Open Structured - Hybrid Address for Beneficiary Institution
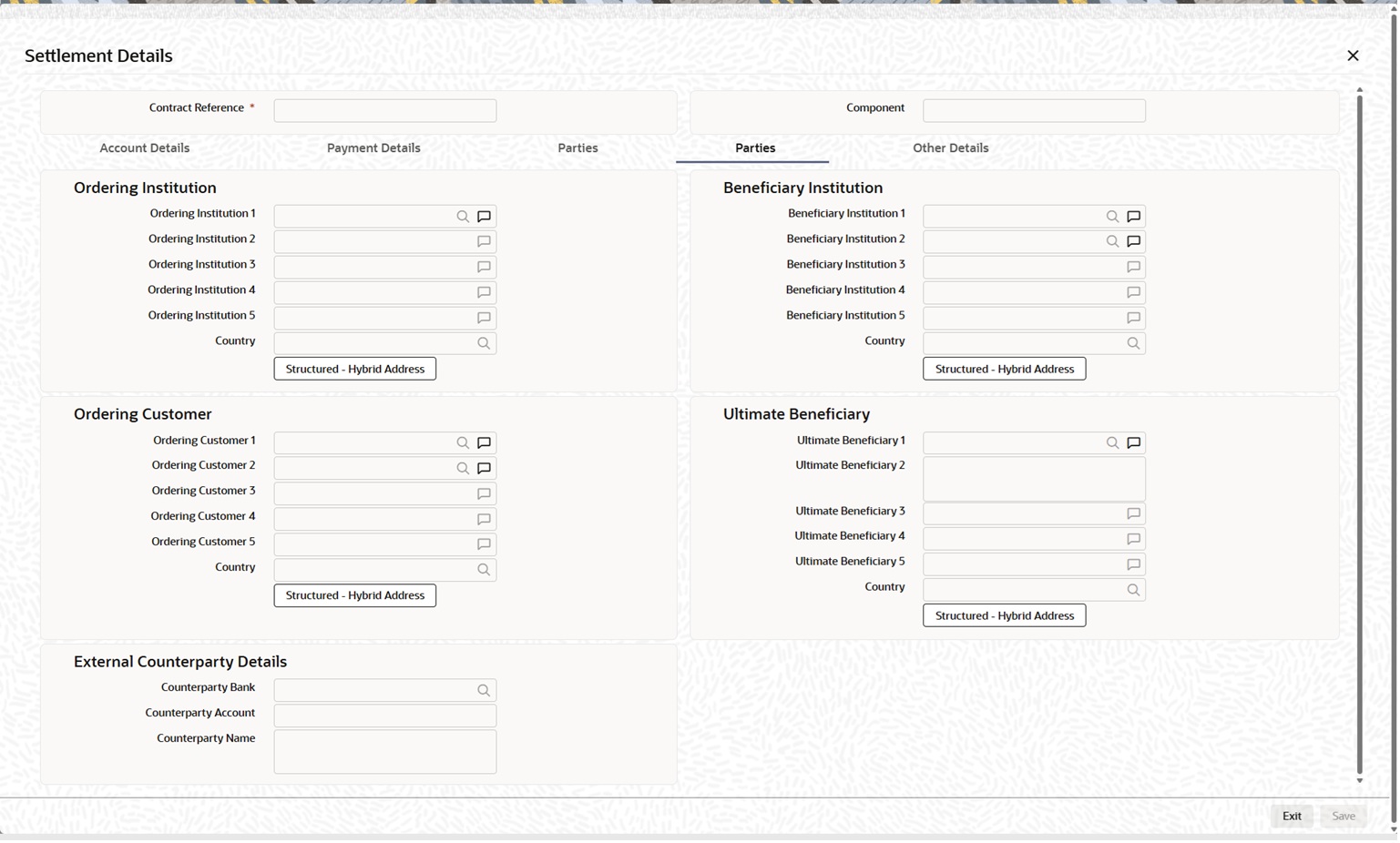This screenshot has width=1400, height=843. [1005, 370]
